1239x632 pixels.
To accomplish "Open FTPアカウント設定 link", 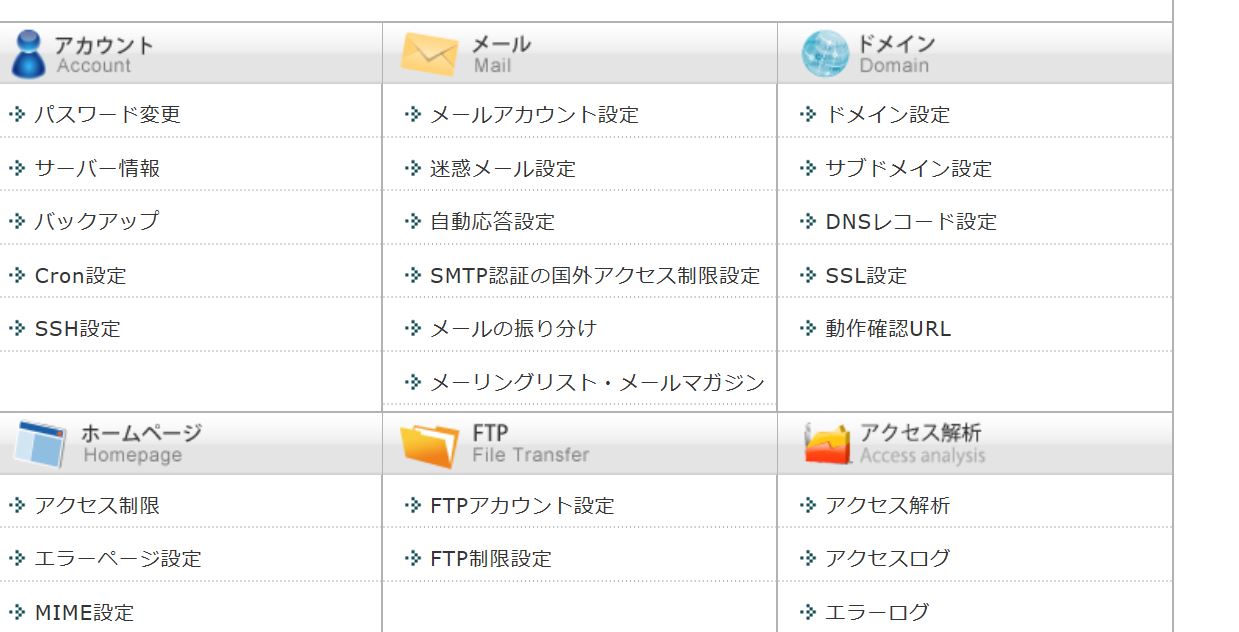I will pyautogui.click(x=522, y=505).
